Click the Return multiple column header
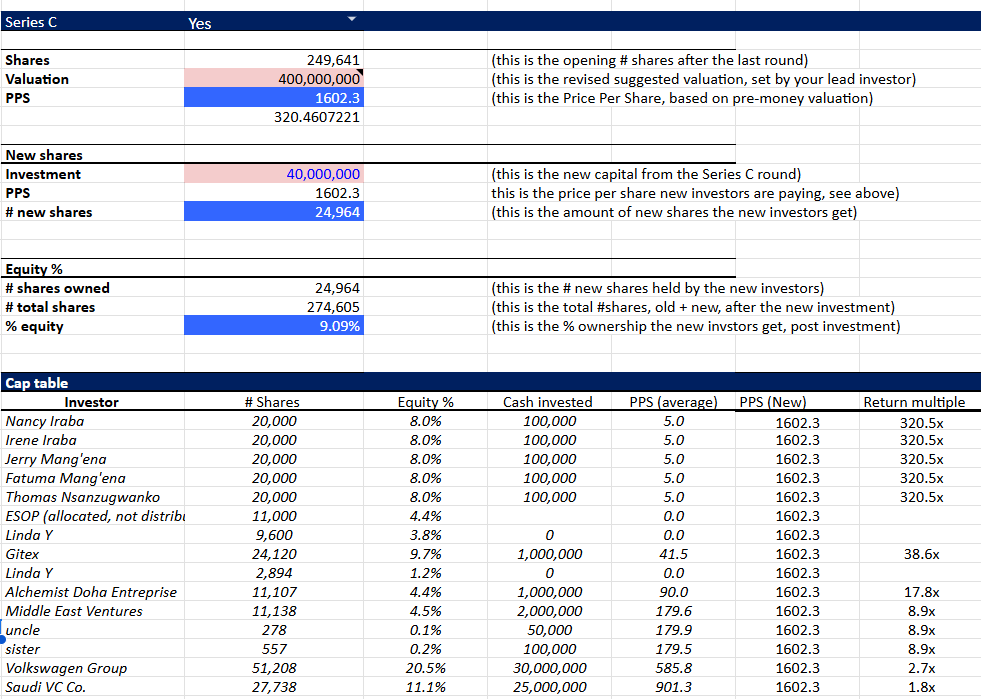Viewport: 981px width, 699px height. 913,402
